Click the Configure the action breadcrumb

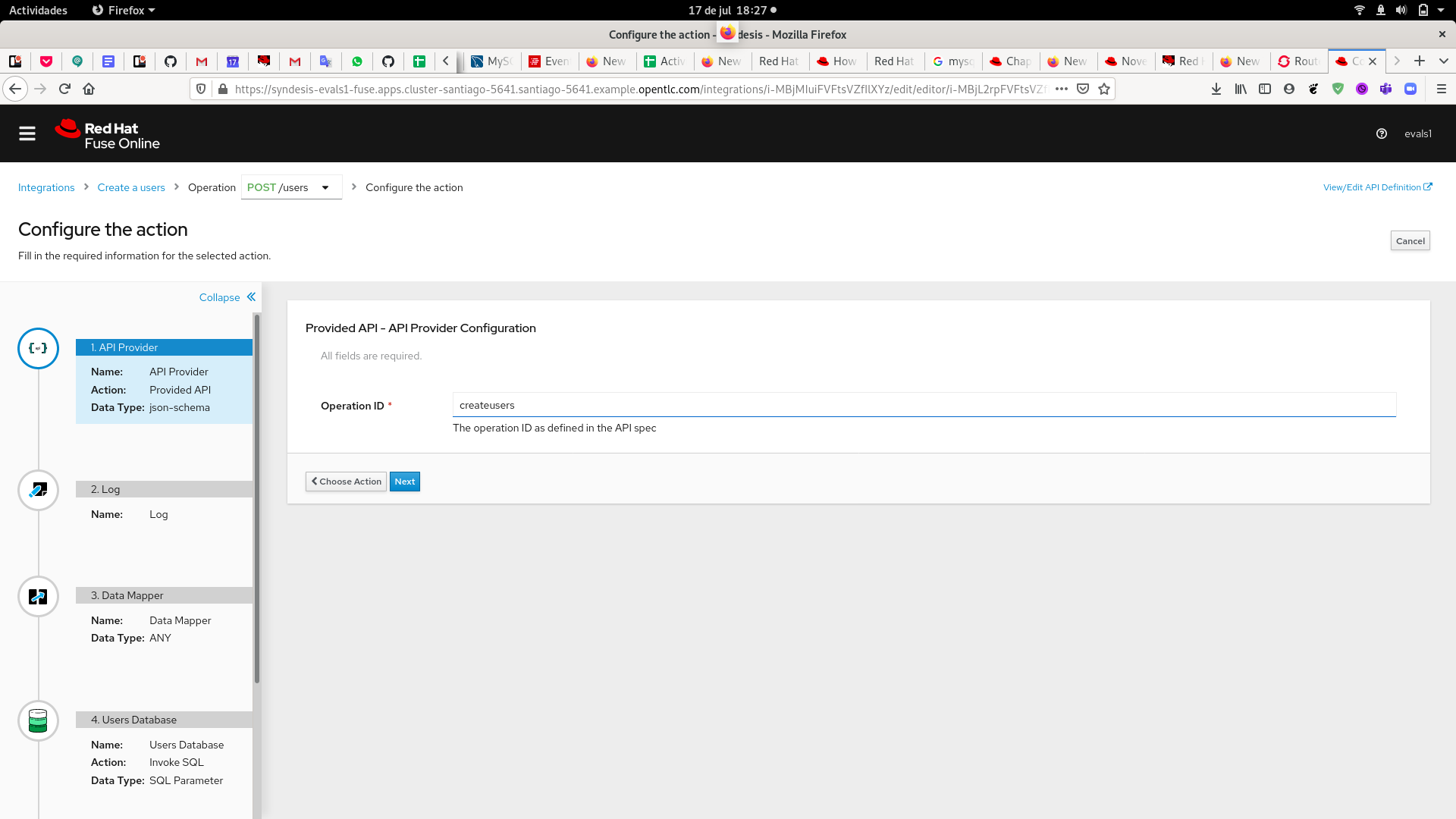[x=414, y=187]
